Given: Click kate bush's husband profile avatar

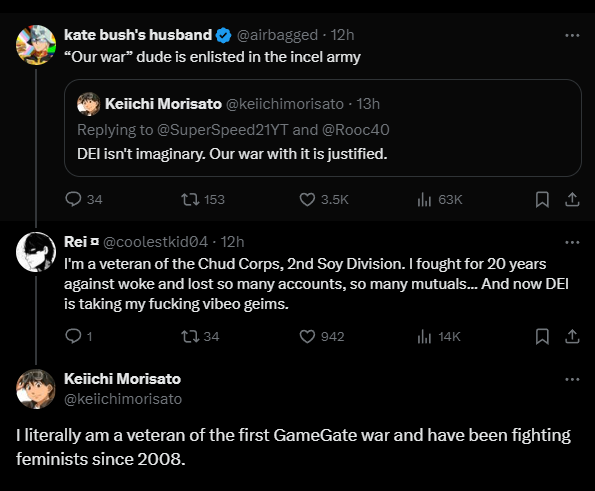Looking at the screenshot, I should 36,45.
